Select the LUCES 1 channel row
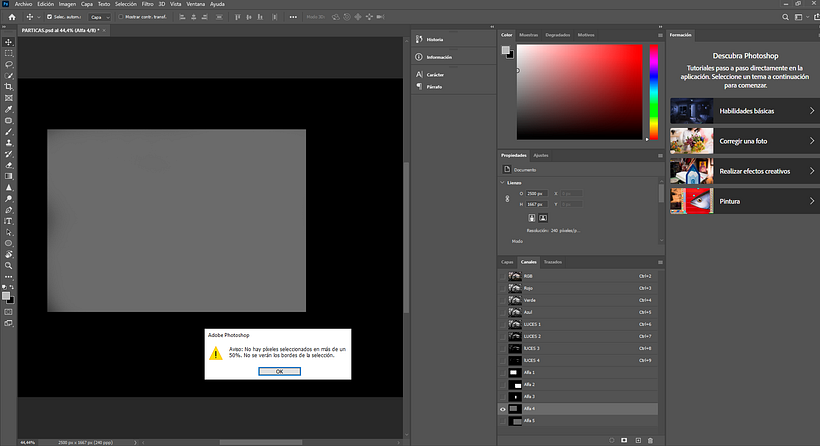Screen dimensions: 820x446 560,324
